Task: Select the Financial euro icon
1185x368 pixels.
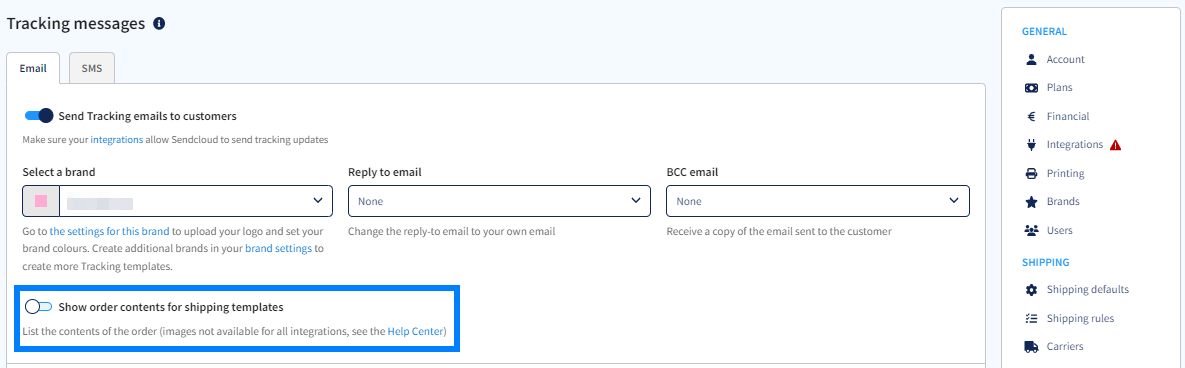Action: pyautogui.click(x=1031, y=116)
